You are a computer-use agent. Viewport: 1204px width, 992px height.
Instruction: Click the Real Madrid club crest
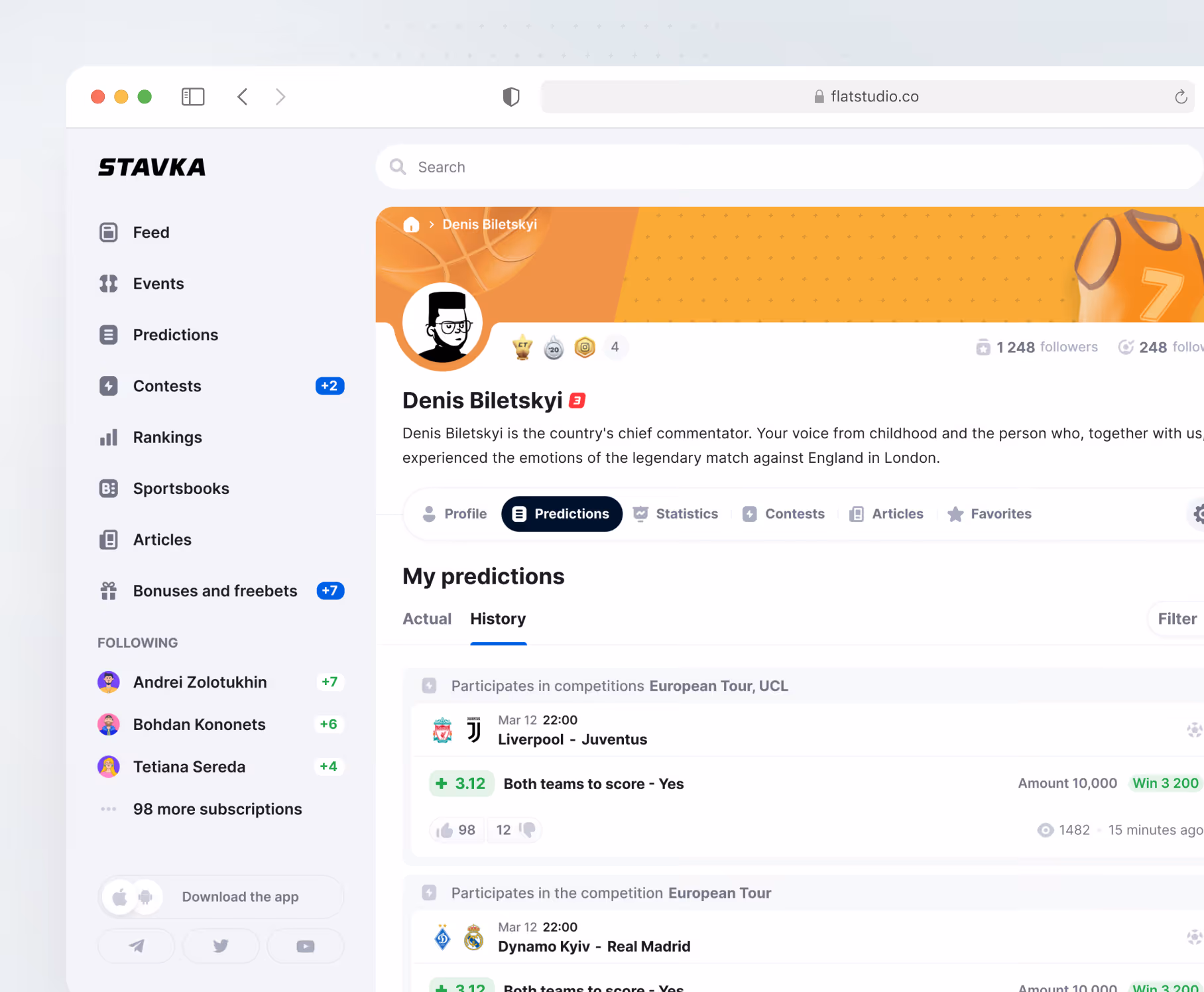click(474, 938)
